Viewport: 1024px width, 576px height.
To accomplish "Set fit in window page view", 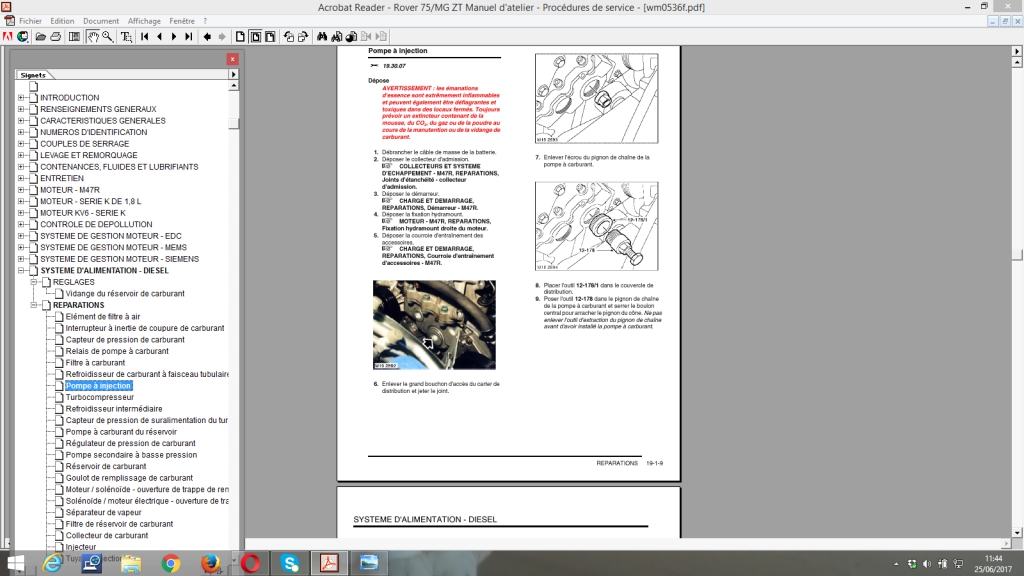I will (x=255, y=37).
